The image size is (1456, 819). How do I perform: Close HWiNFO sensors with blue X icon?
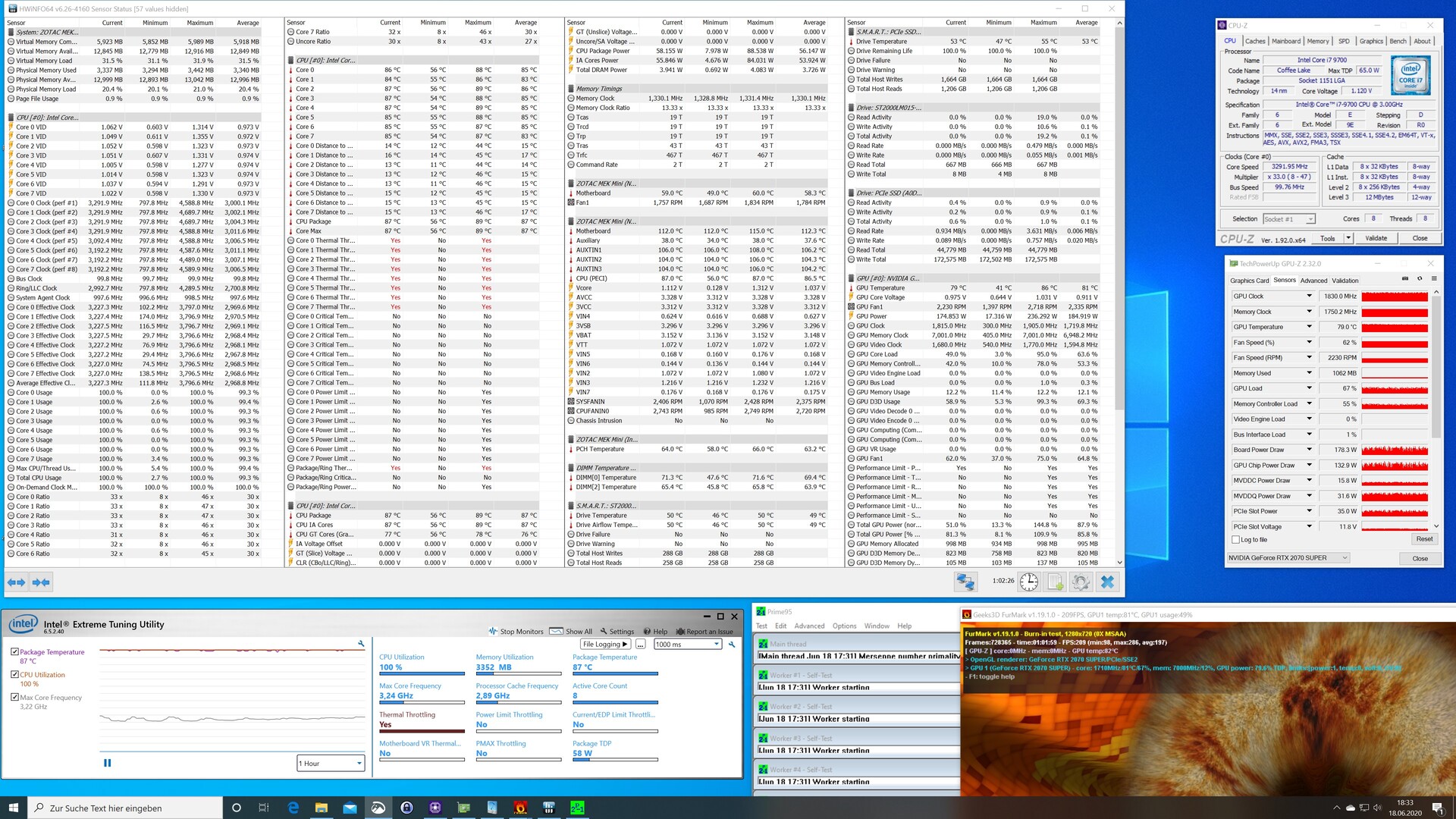(x=1107, y=582)
